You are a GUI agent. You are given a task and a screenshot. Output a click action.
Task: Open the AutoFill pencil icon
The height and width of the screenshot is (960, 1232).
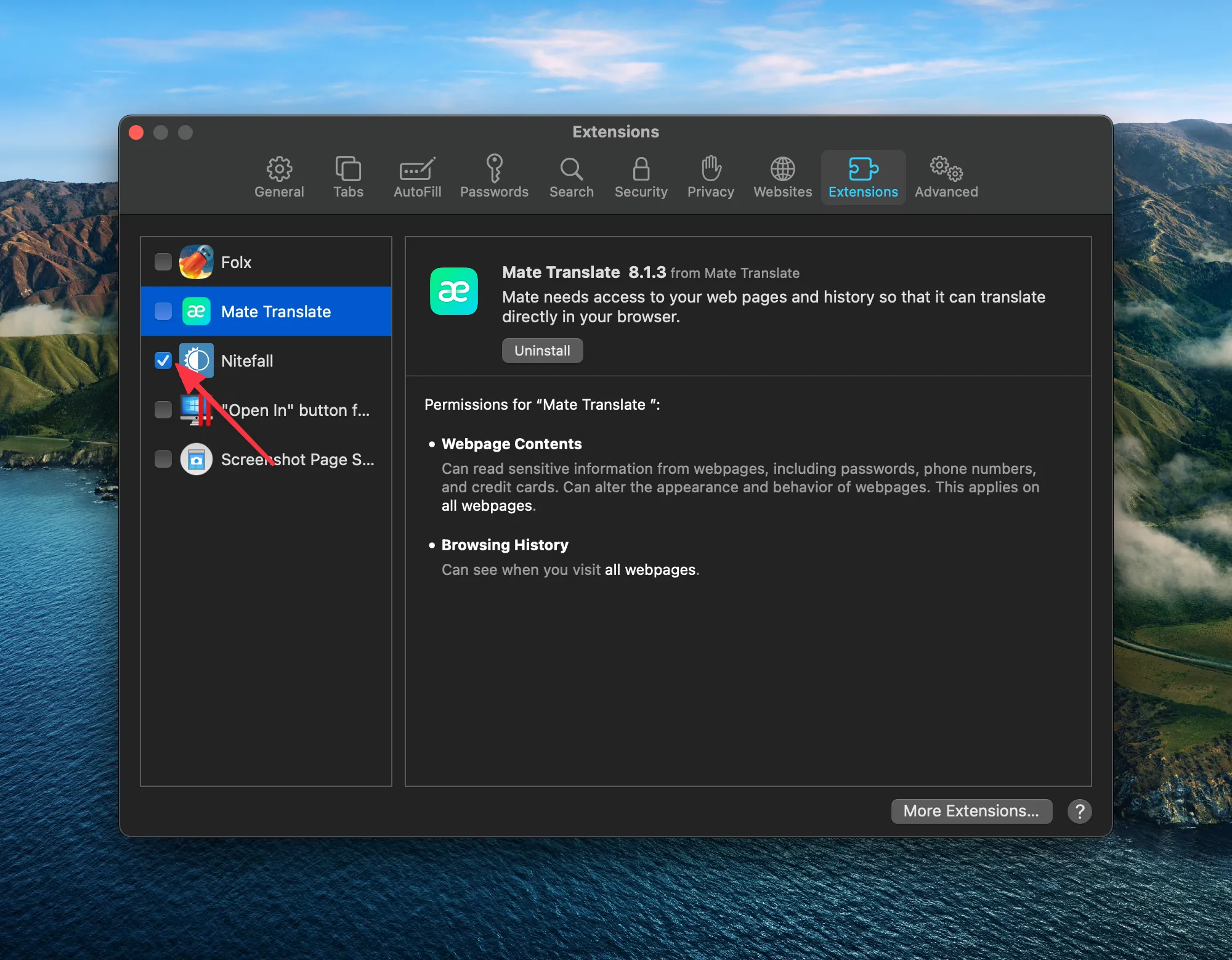pyautogui.click(x=417, y=168)
